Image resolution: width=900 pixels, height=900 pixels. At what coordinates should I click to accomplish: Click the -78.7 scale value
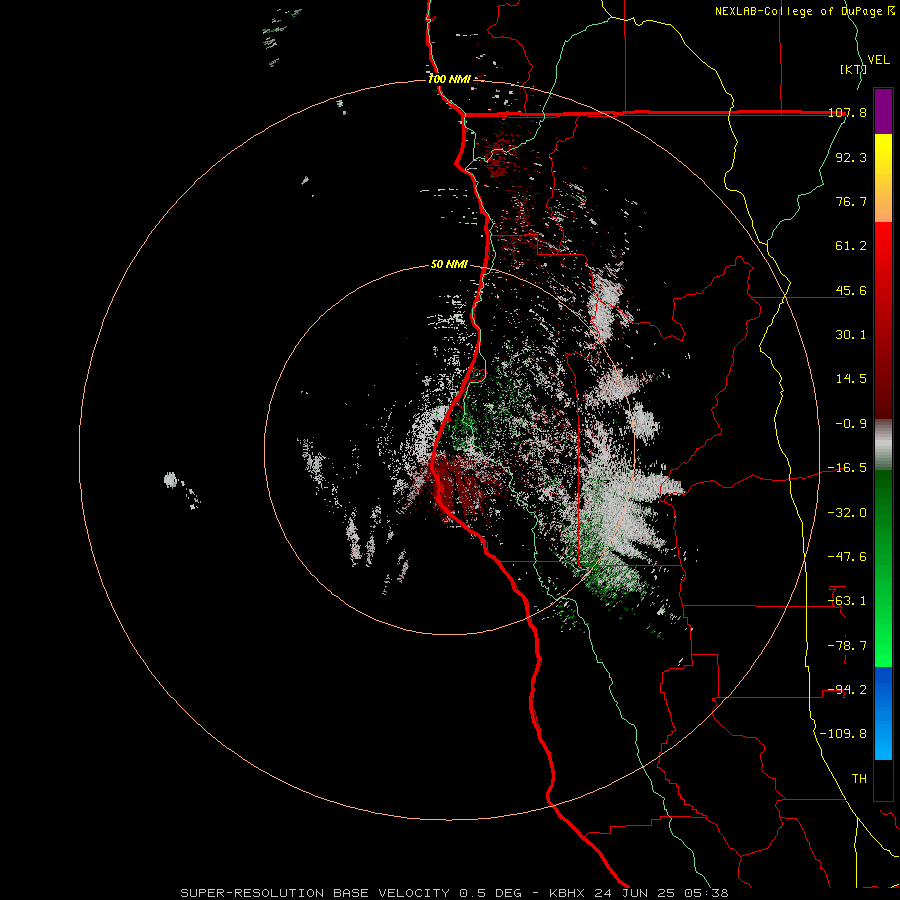847,646
